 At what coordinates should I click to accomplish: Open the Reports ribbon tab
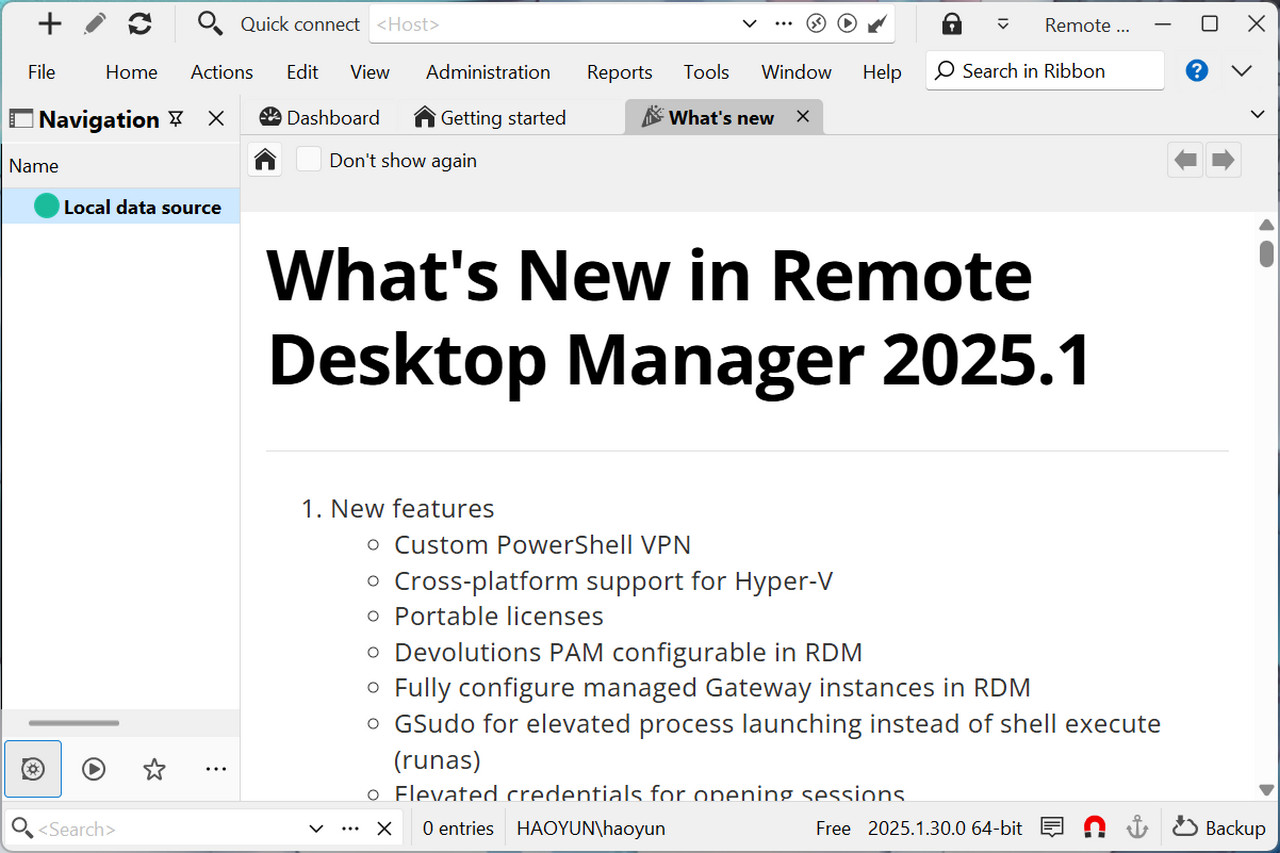[620, 72]
